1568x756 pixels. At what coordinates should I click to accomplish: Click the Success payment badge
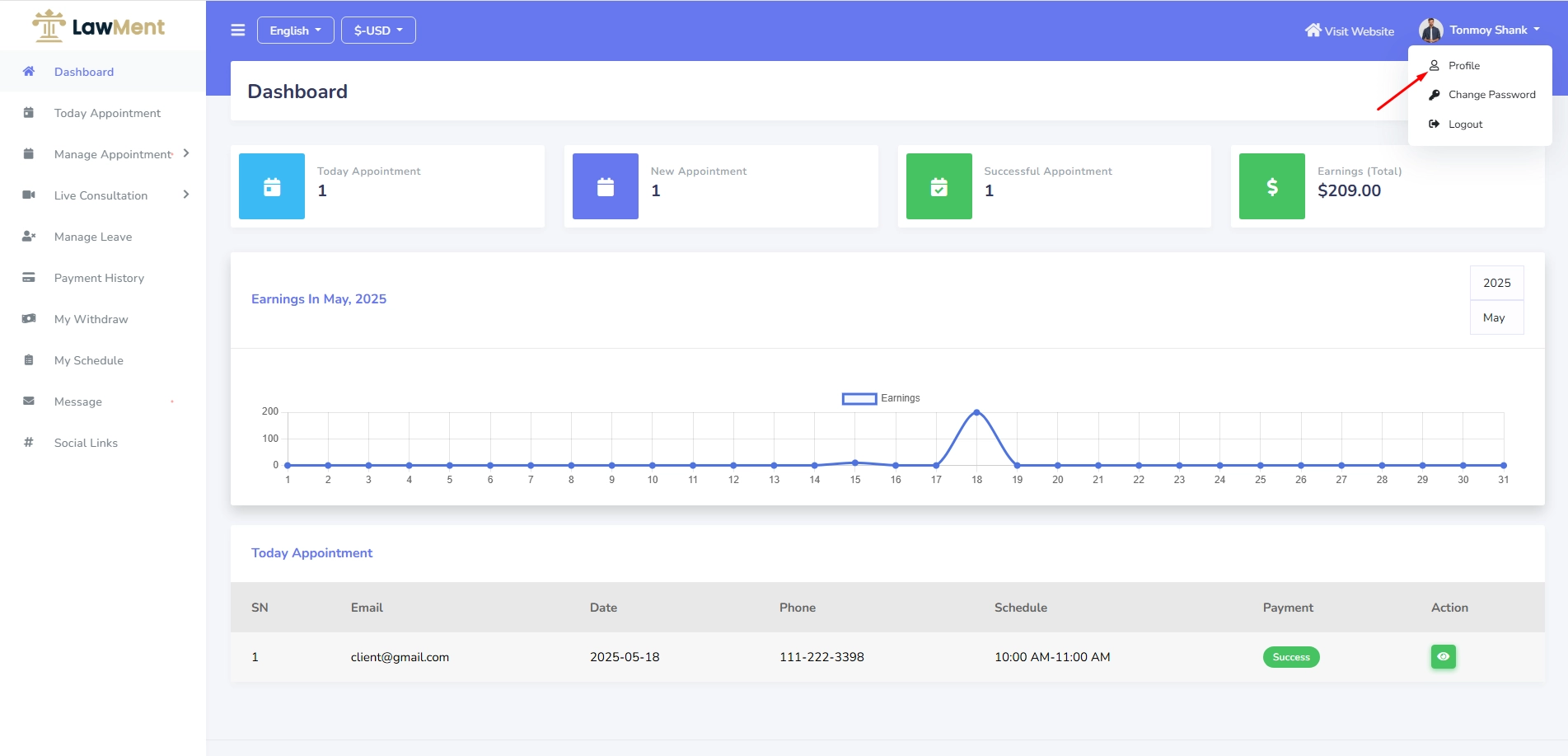coord(1291,657)
